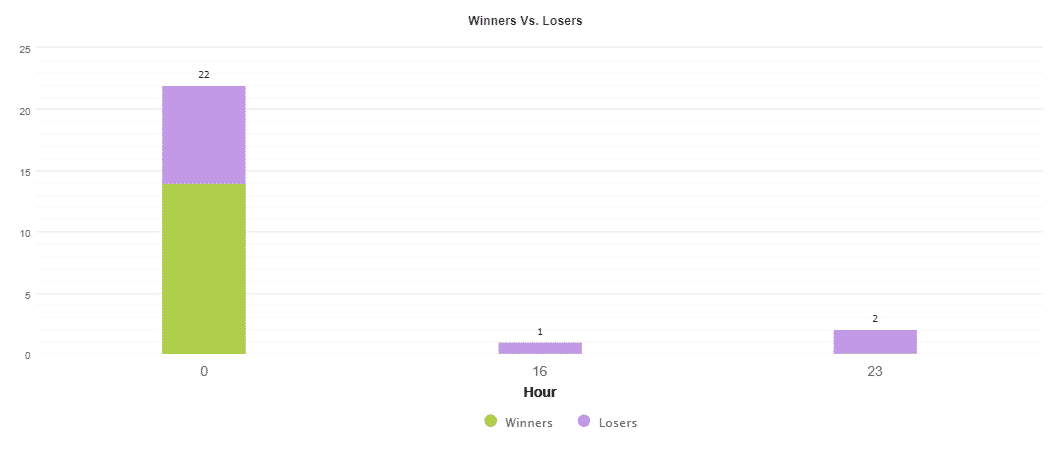The width and height of the screenshot is (1054, 453).
Task: Click the x-axis label 0
Action: point(204,371)
